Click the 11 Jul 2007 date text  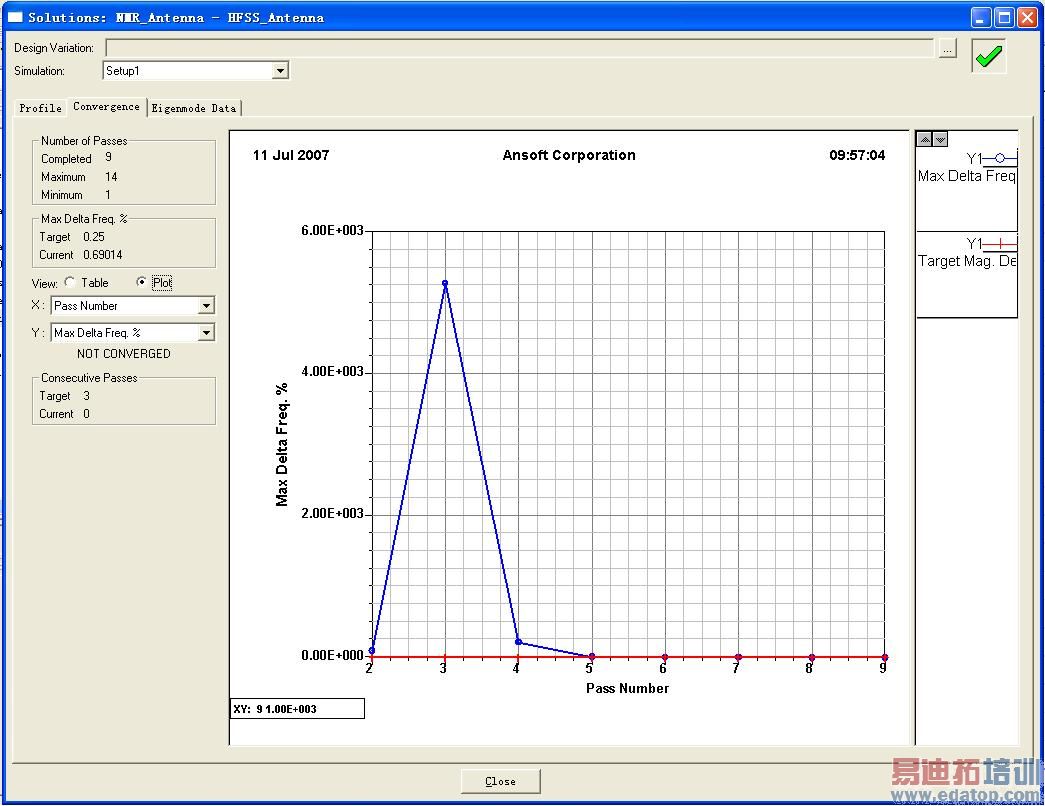(291, 155)
